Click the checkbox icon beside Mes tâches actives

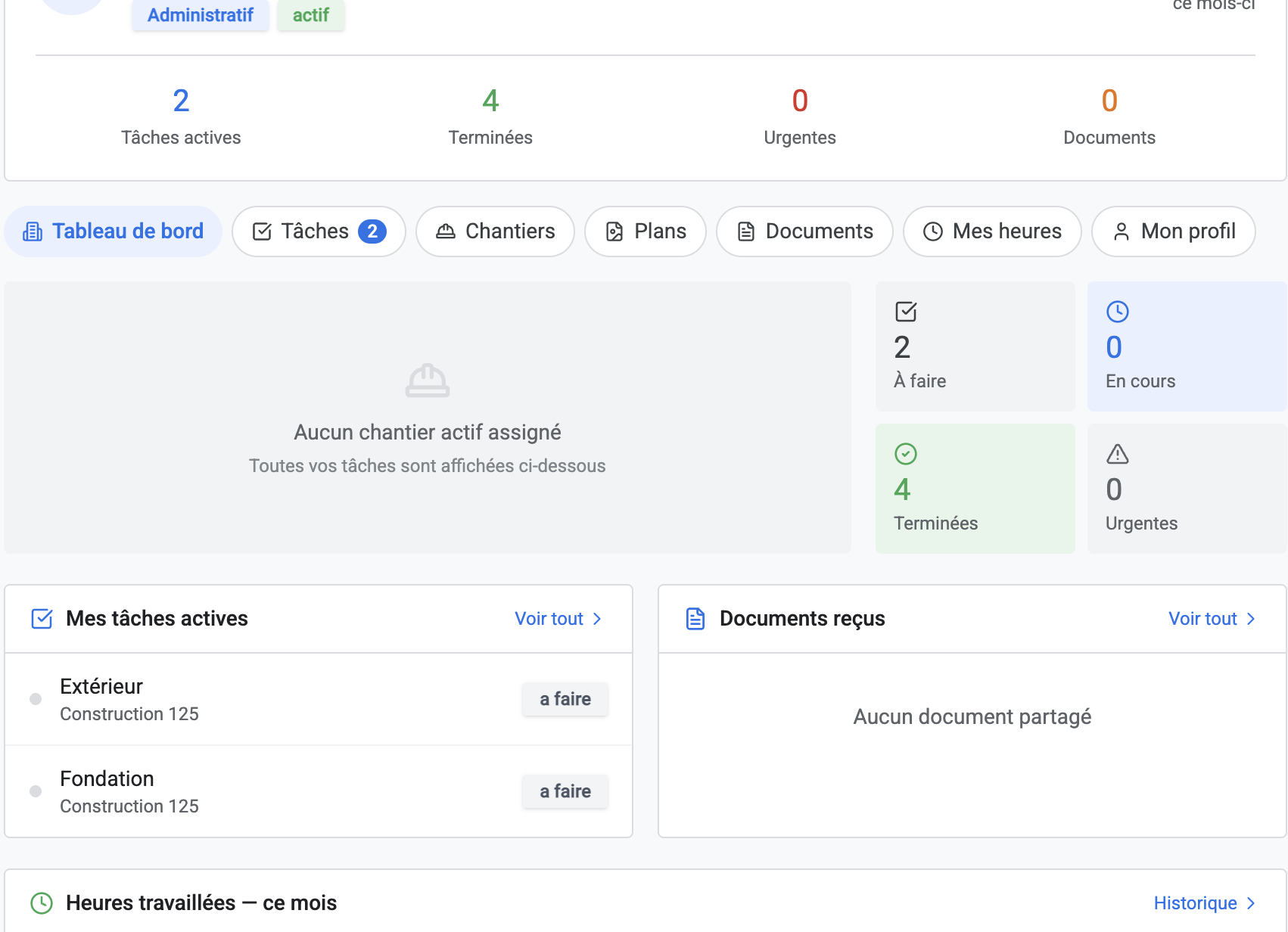point(42,619)
